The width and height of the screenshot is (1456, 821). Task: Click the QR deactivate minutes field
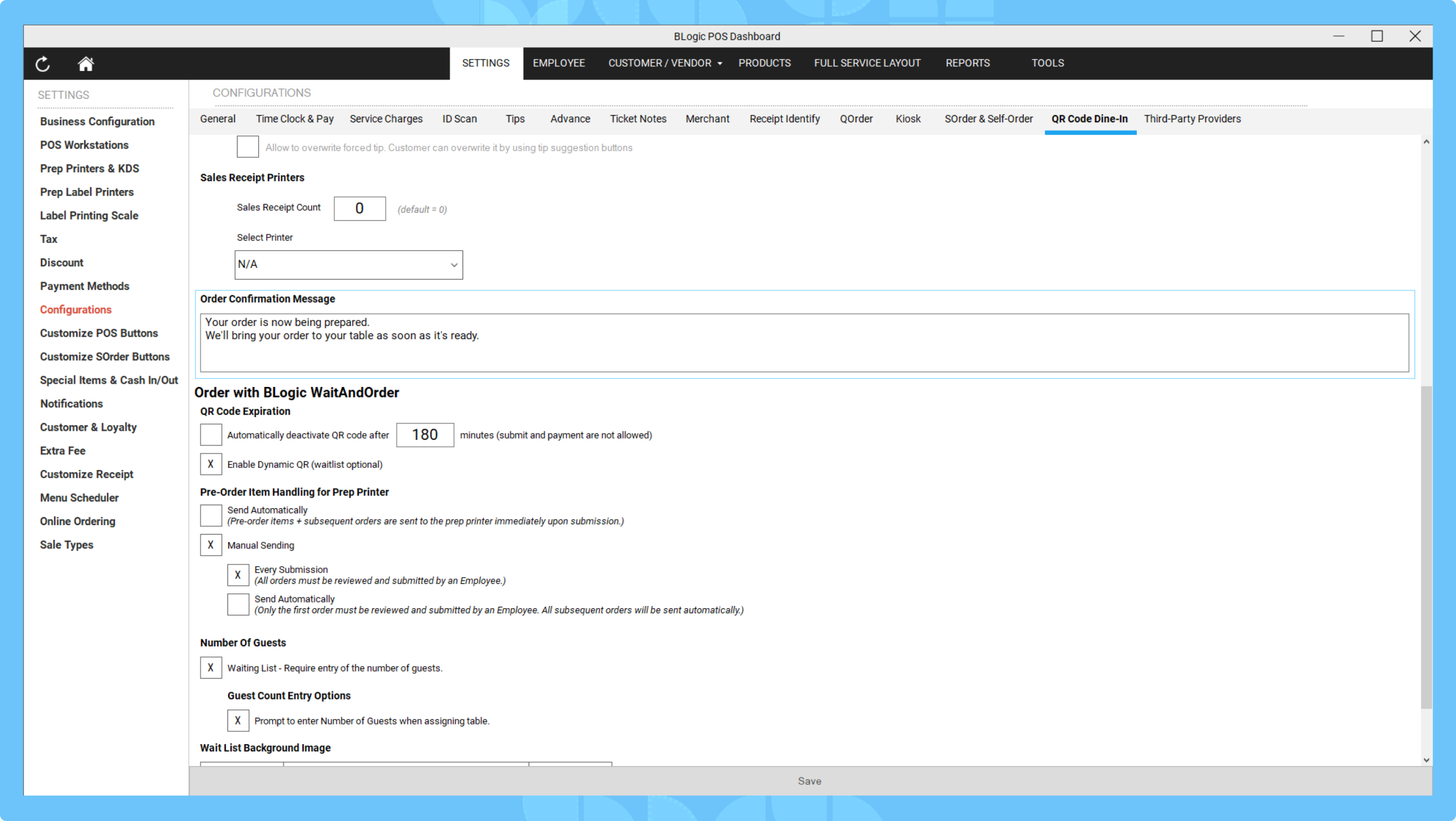[x=425, y=435]
